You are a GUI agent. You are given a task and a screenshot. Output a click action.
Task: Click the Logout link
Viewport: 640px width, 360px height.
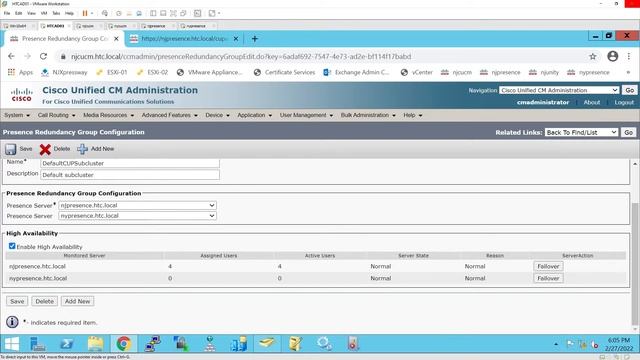tap(624, 102)
